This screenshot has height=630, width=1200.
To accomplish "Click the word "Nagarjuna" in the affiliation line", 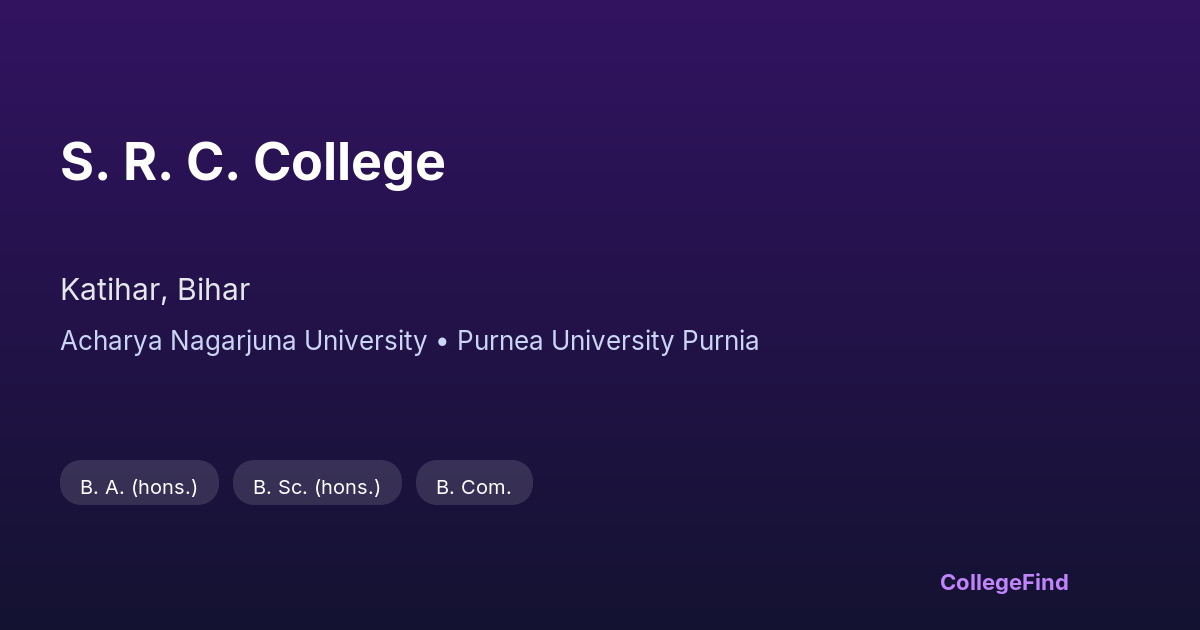I will pyautogui.click(x=233, y=341).
